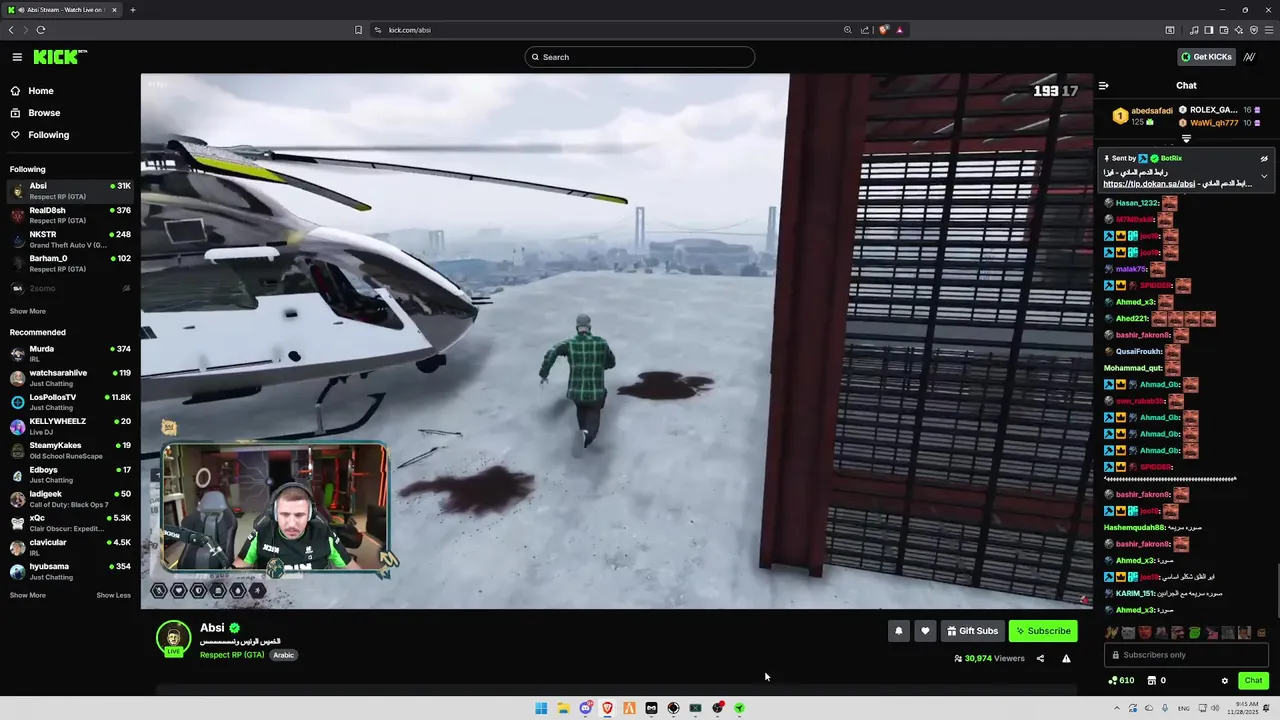Focus the Kick search box
1280x720 pixels.
pos(639,57)
